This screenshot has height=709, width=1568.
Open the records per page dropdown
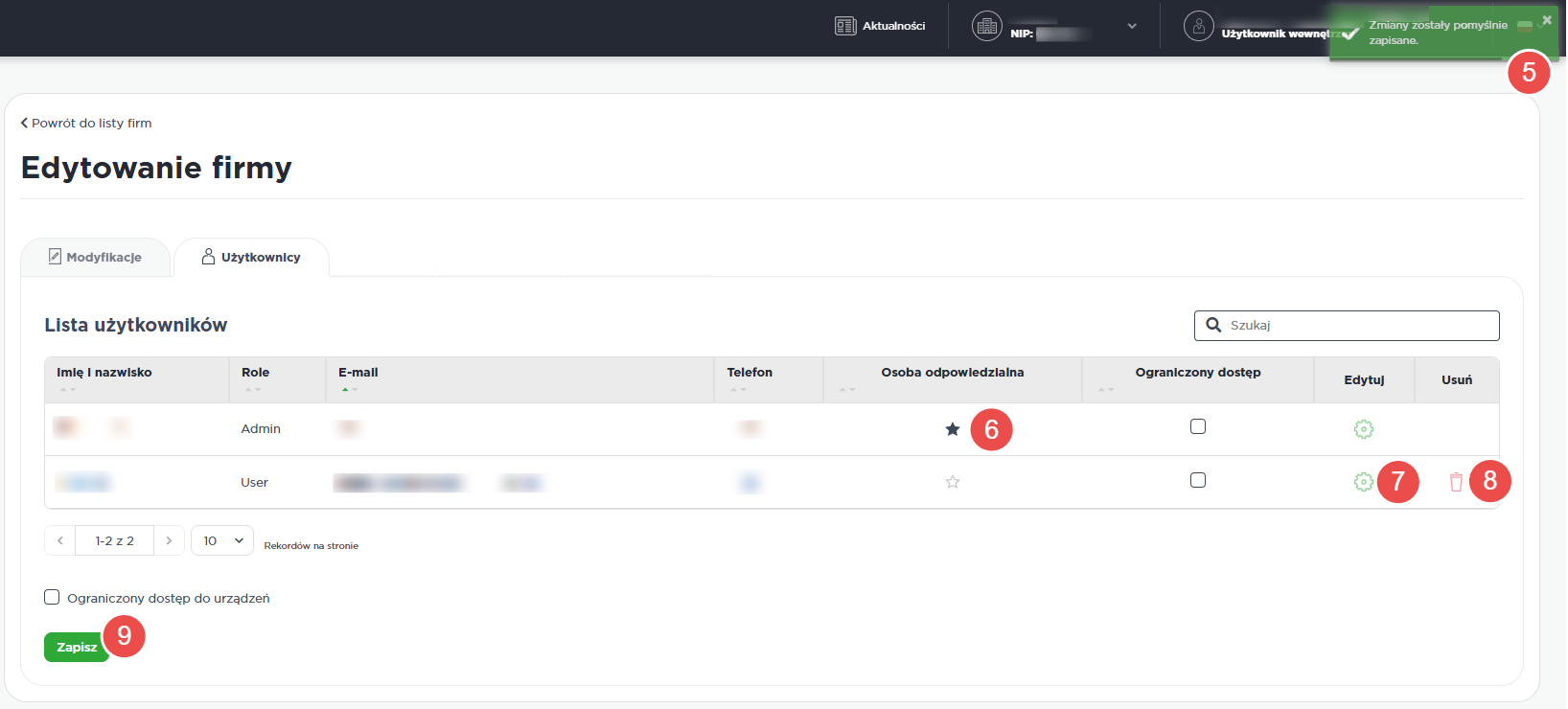[222, 540]
